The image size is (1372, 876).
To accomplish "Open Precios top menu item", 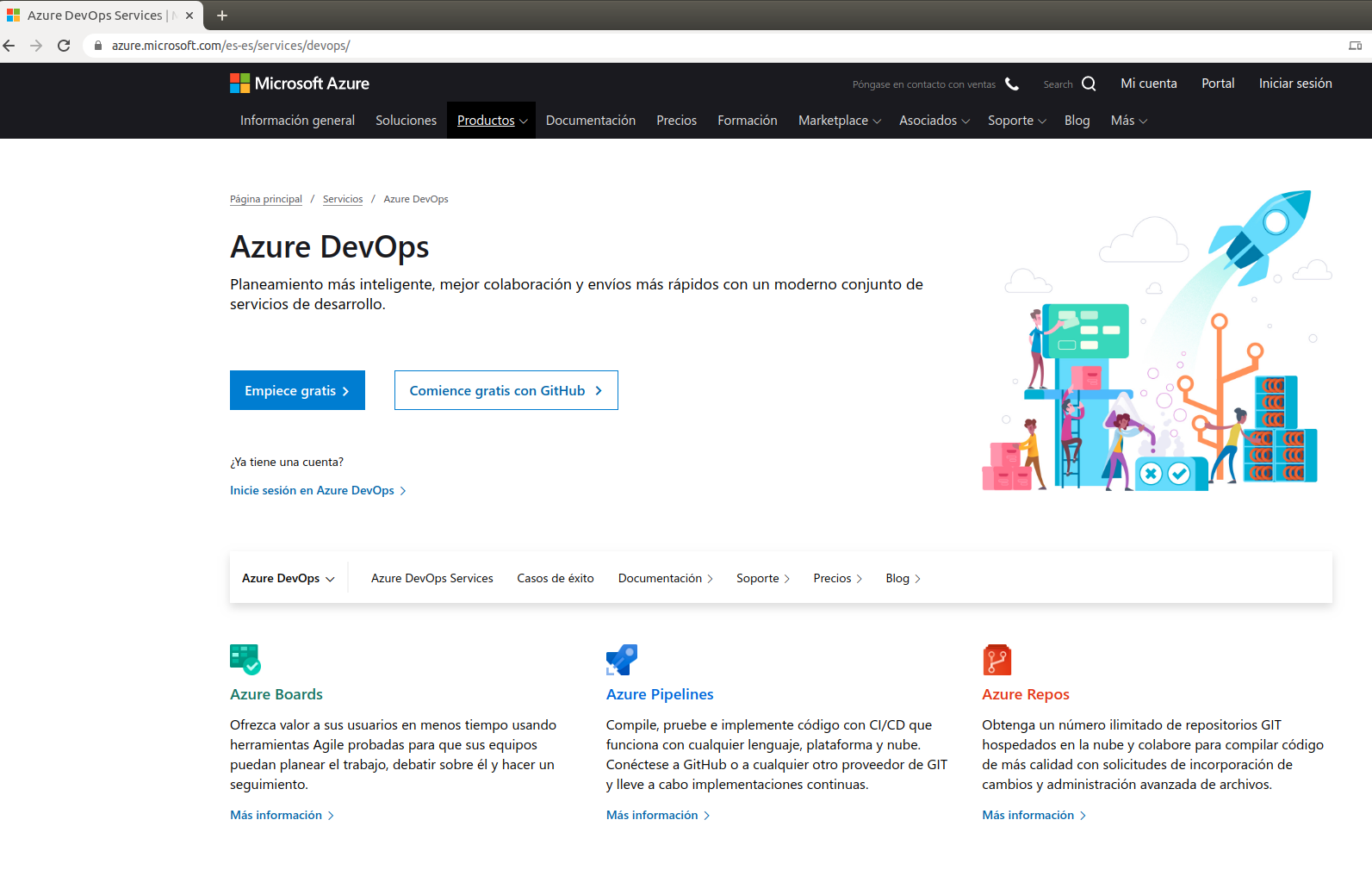I will pos(677,121).
